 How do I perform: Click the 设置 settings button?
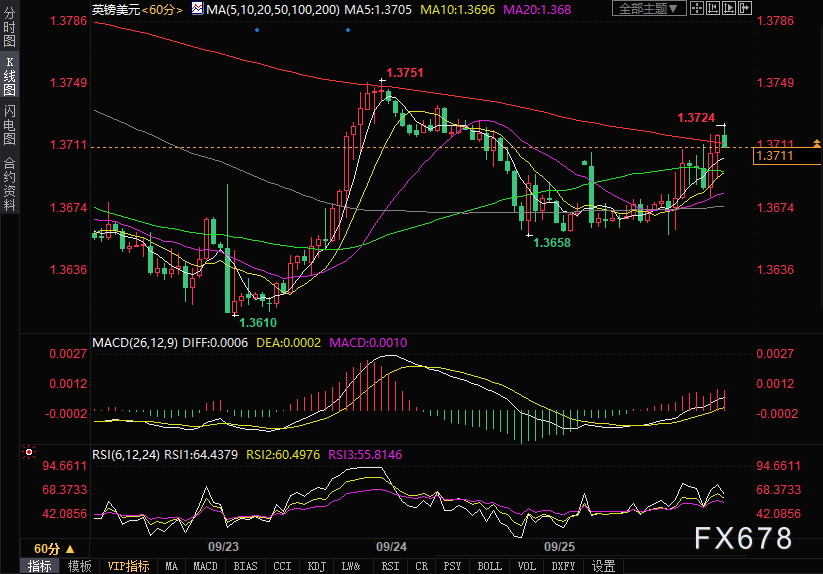(603, 566)
